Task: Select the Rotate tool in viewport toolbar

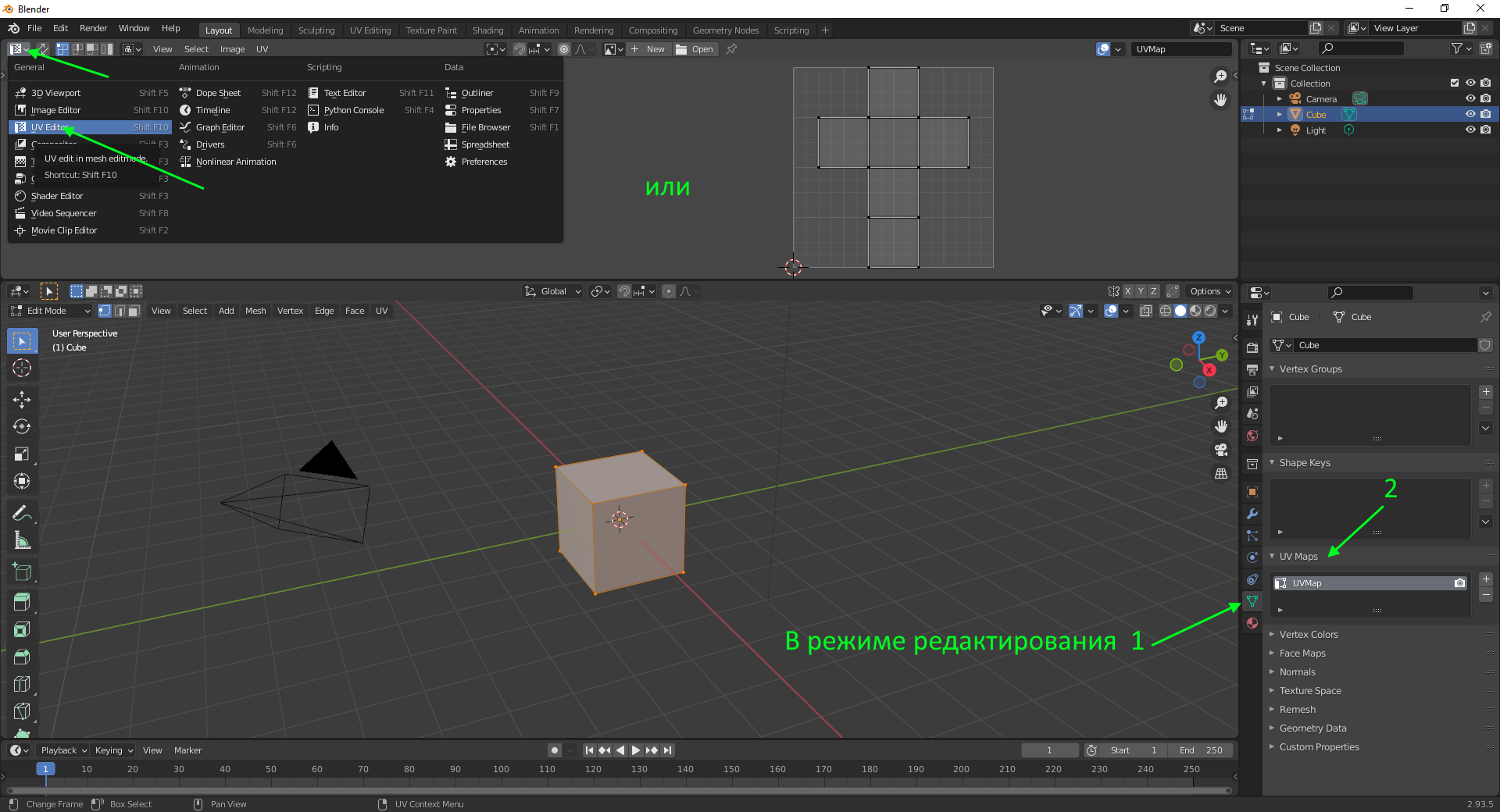Action: (22, 427)
